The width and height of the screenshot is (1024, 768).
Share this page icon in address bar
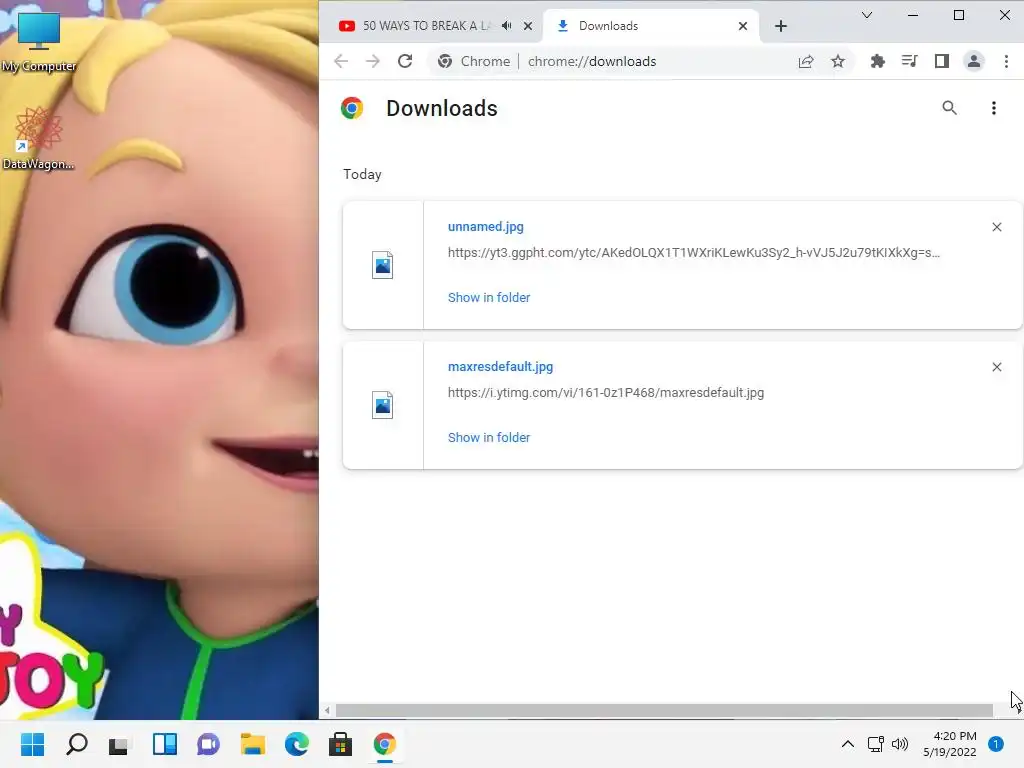tap(806, 61)
